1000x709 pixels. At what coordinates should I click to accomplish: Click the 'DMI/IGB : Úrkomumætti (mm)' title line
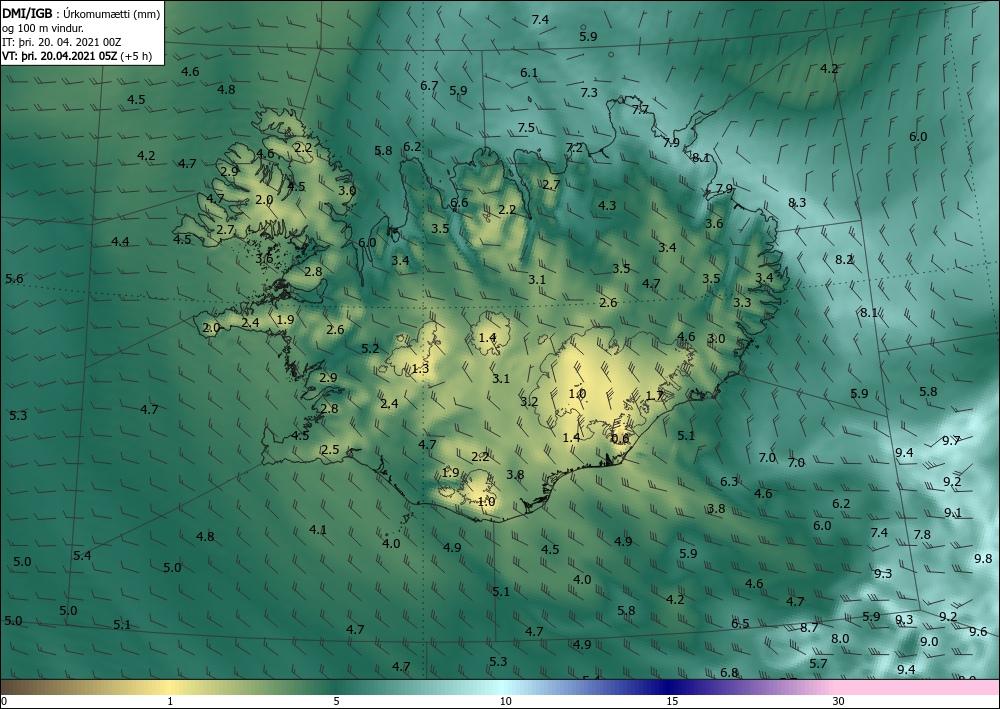point(81,14)
